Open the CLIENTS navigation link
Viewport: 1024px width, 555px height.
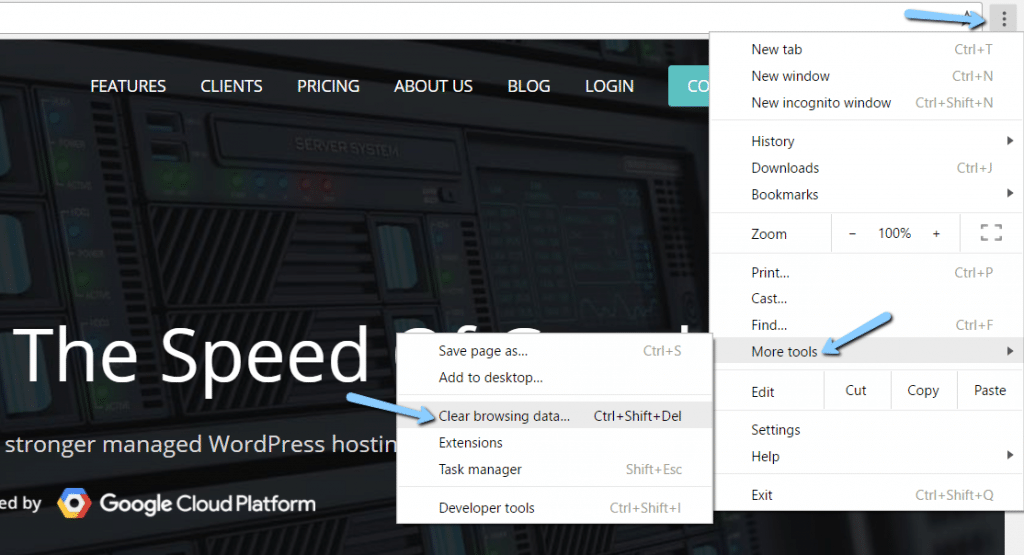pyautogui.click(x=231, y=86)
